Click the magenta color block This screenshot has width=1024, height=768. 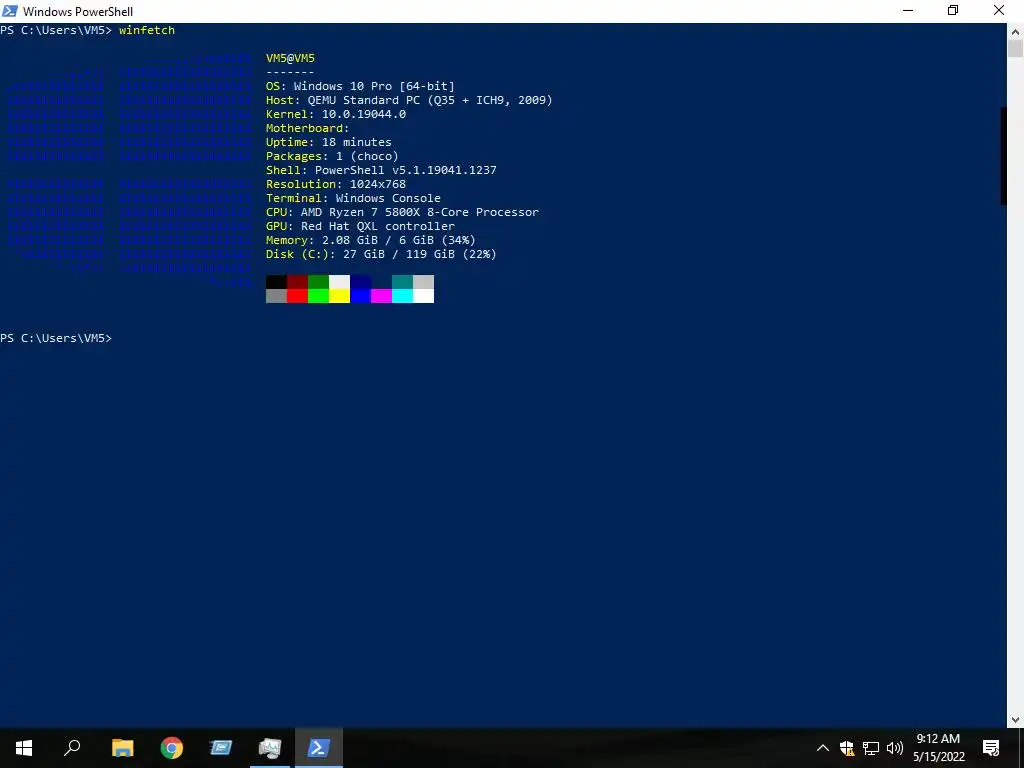pyautogui.click(x=381, y=296)
